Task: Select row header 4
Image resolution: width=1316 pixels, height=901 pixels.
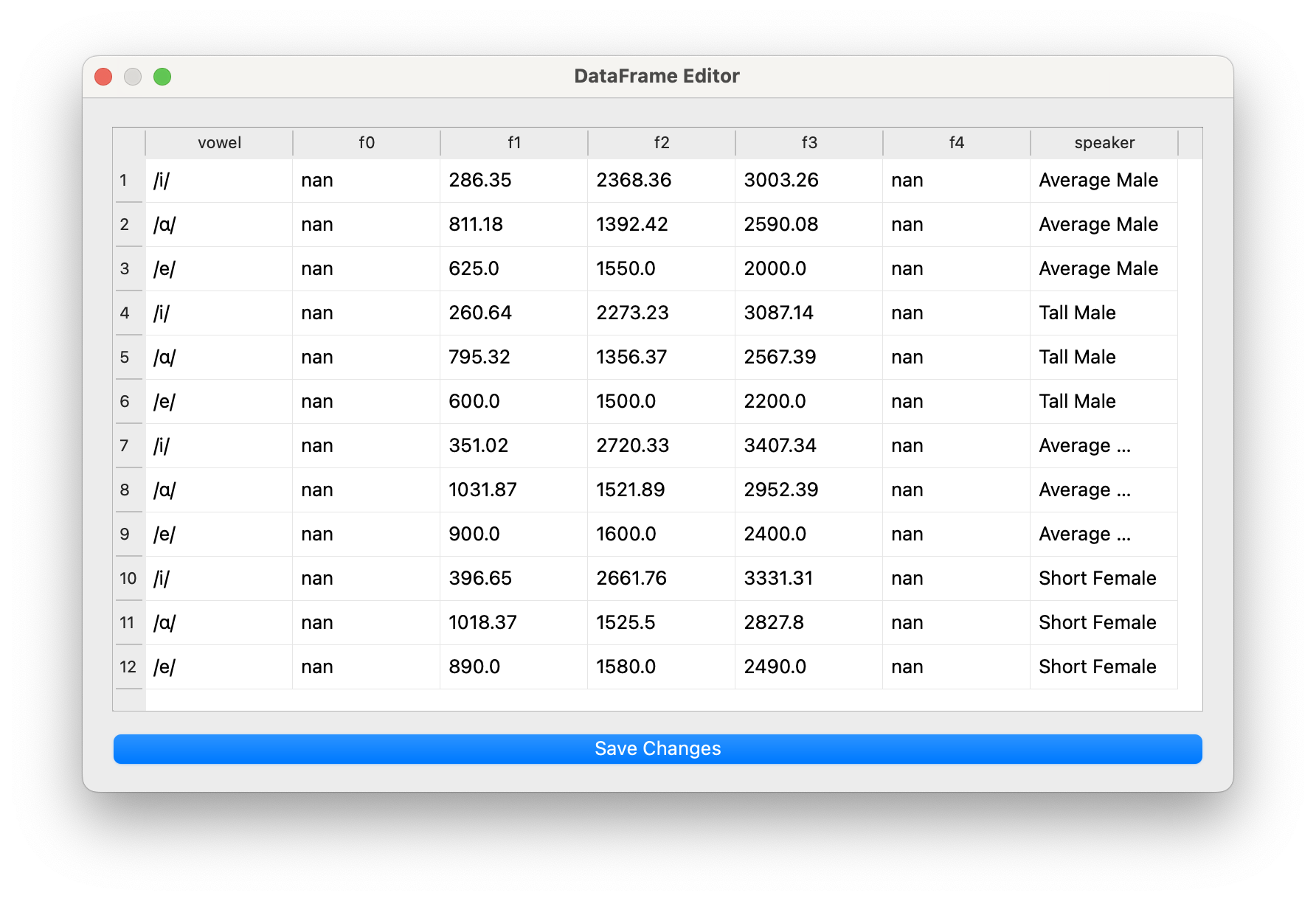Action: coord(129,313)
